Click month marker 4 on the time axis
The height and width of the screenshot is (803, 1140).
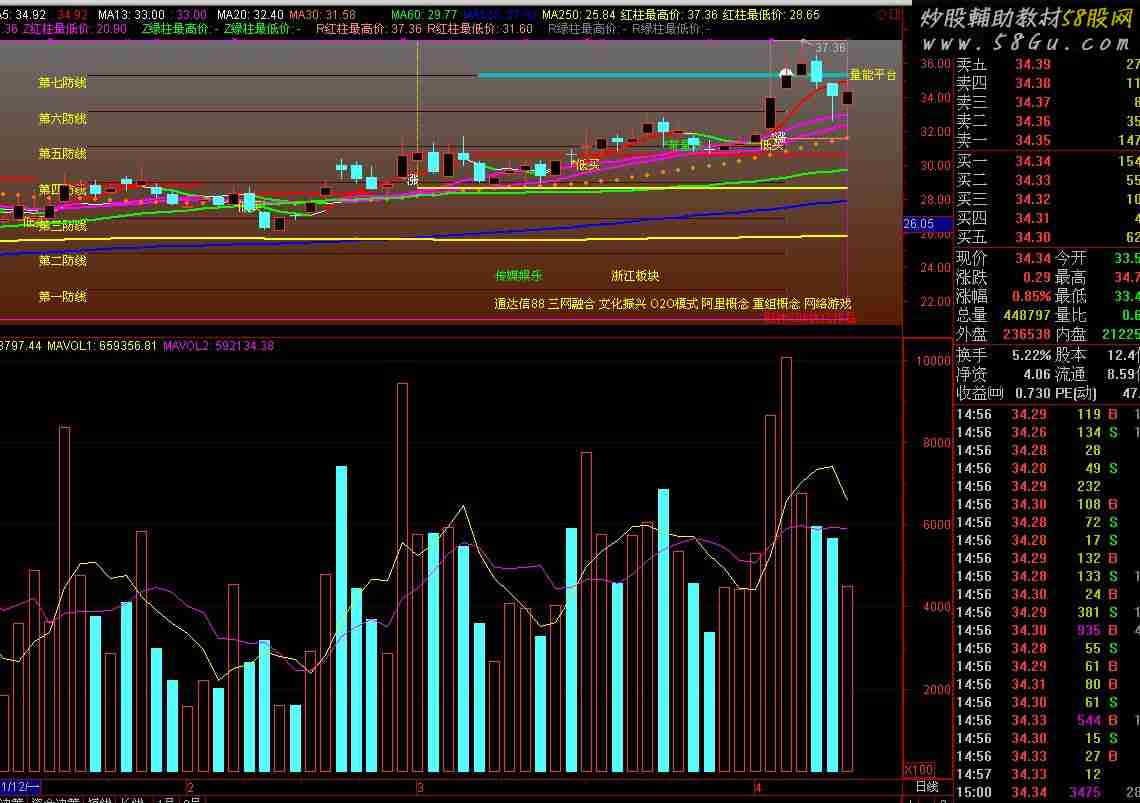tap(758, 788)
